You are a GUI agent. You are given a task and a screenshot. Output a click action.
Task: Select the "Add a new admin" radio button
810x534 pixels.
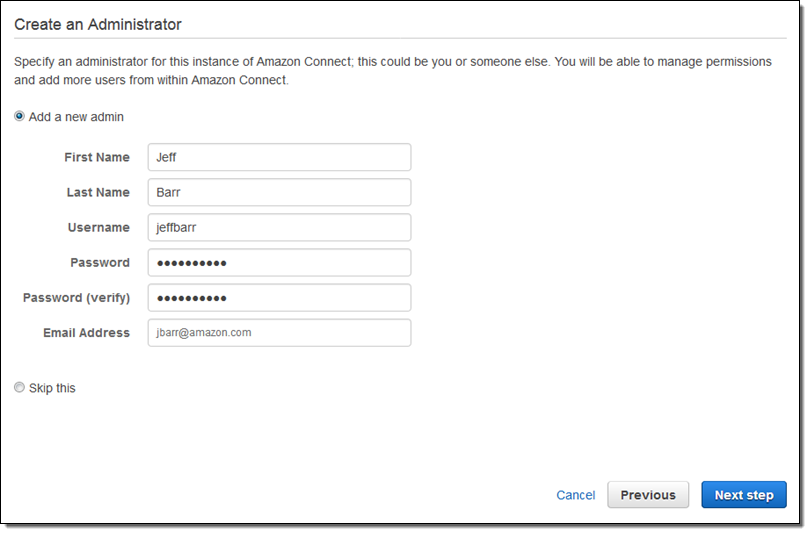pos(20,116)
